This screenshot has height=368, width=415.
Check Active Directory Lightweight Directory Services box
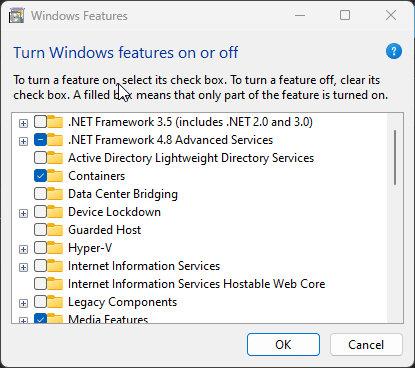click(x=40, y=158)
